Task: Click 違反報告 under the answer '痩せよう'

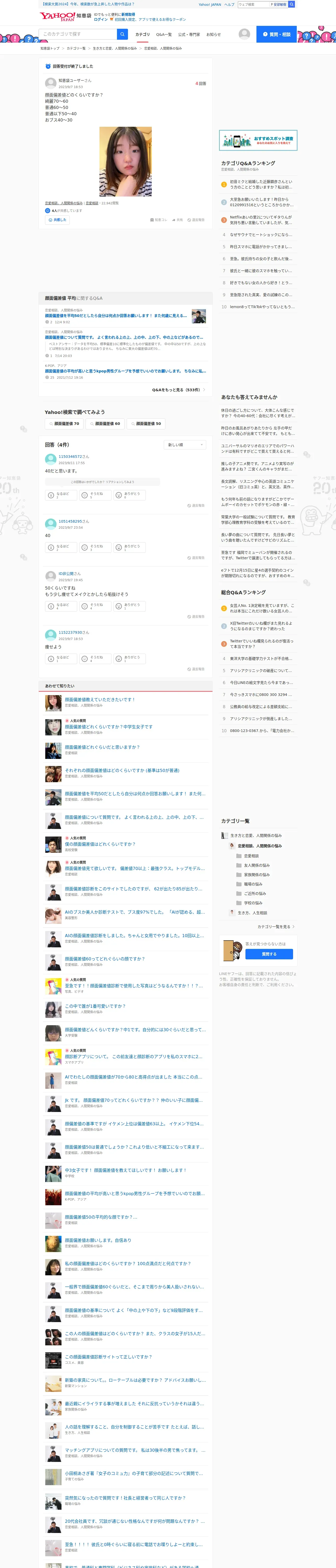Action: (x=196, y=669)
